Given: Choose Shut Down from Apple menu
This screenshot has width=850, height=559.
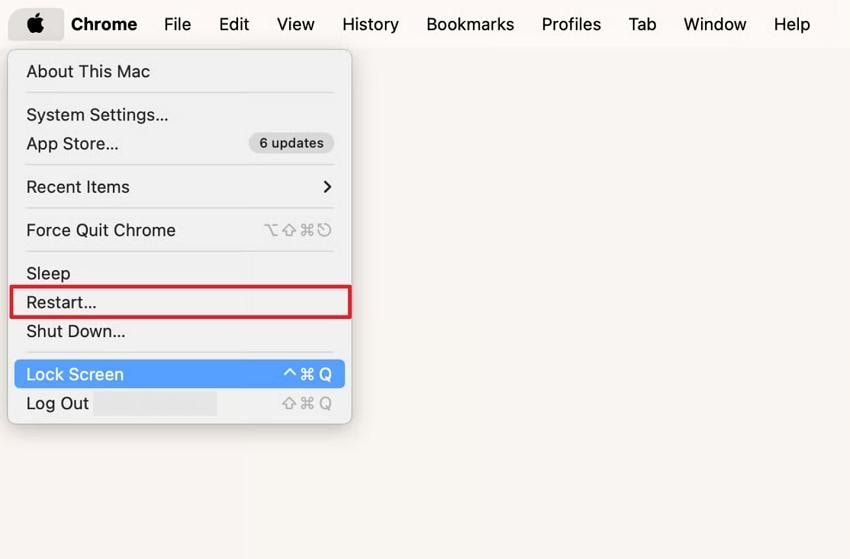Looking at the screenshot, I should tap(179, 331).
